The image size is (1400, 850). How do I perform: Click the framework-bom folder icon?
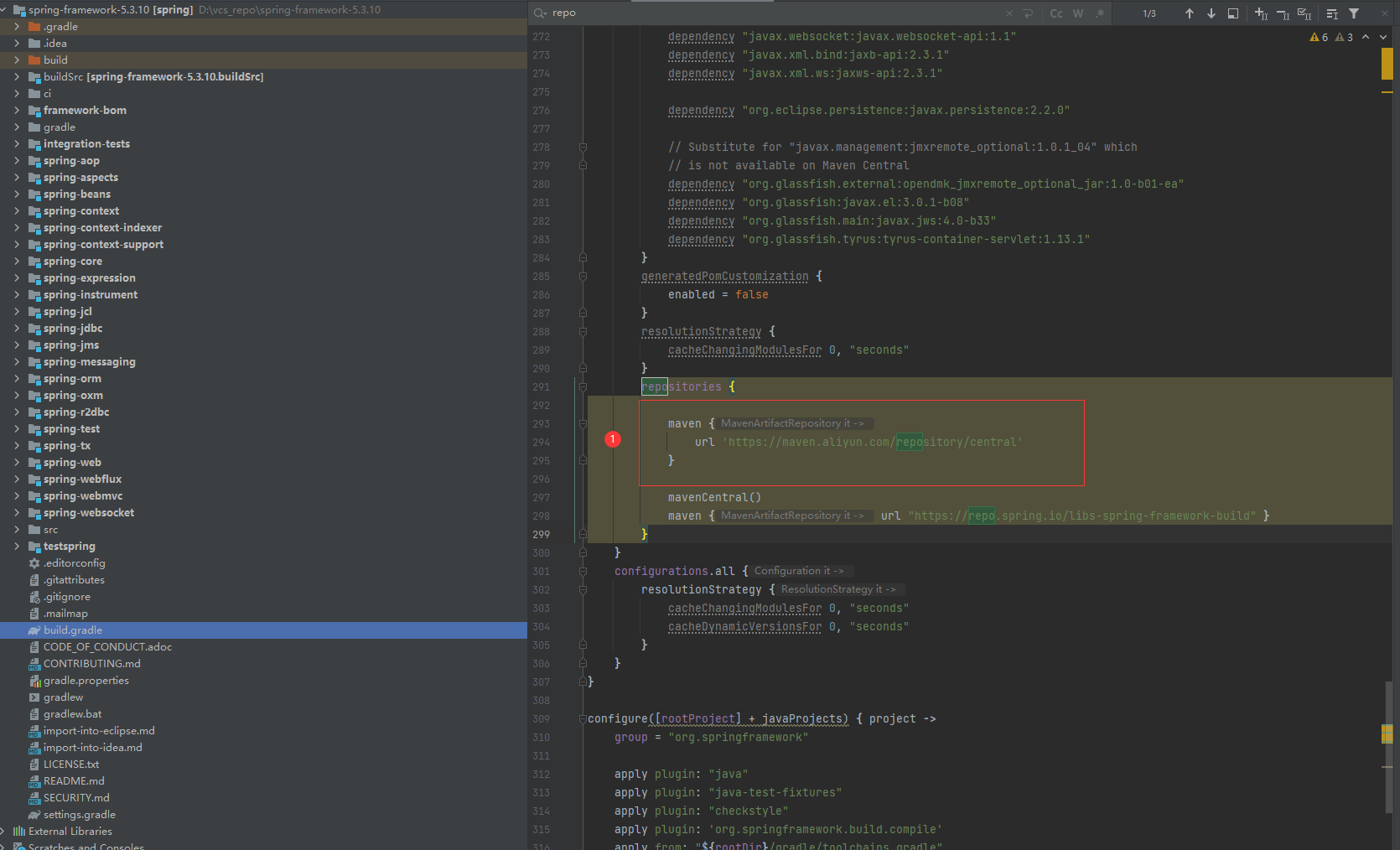click(34, 111)
